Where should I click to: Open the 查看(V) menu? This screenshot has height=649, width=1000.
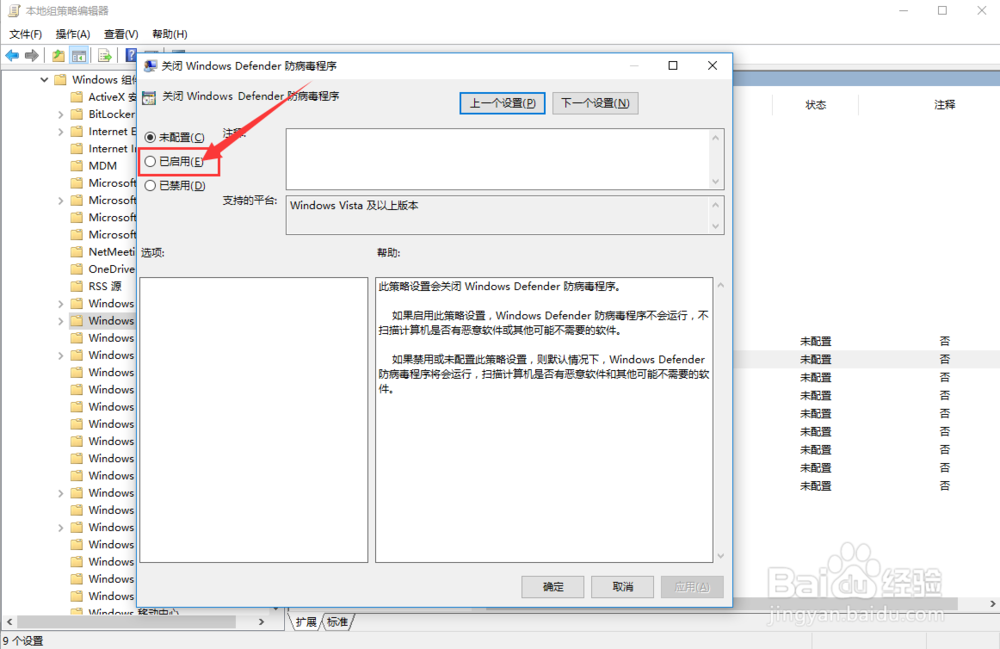click(x=121, y=34)
